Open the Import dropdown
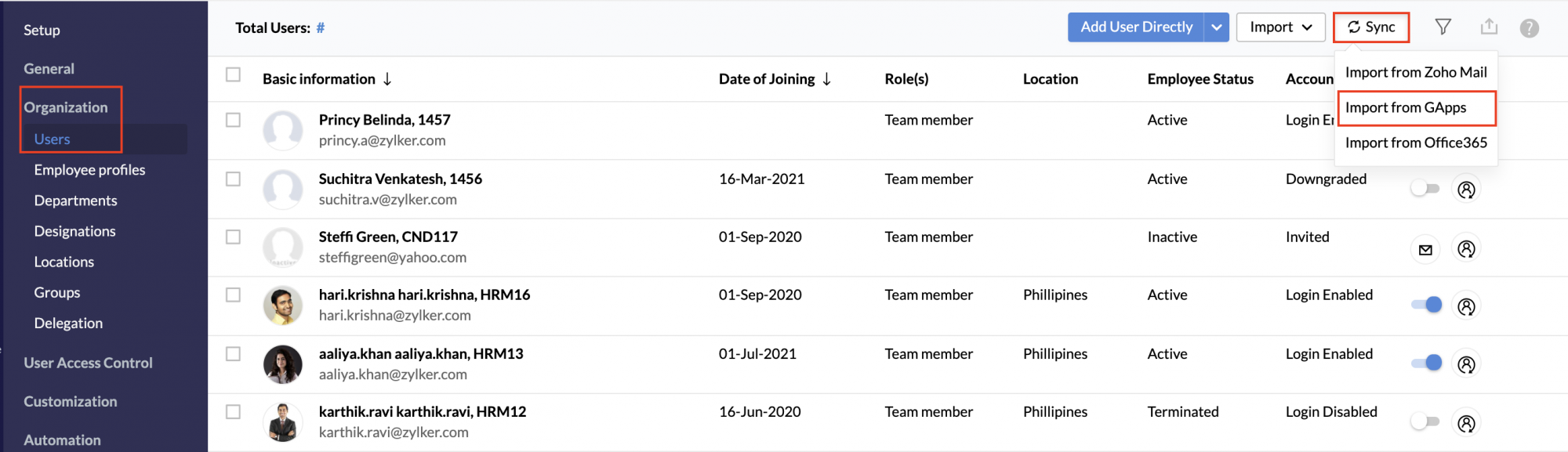The image size is (1568, 452). coord(1281,27)
